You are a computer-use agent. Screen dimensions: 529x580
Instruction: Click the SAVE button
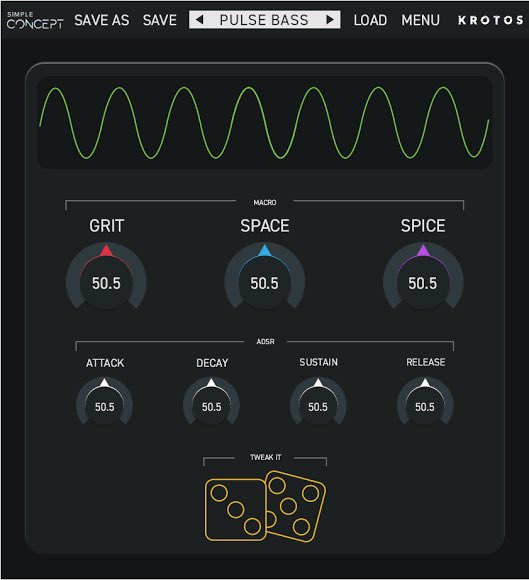[x=160, y=20]
